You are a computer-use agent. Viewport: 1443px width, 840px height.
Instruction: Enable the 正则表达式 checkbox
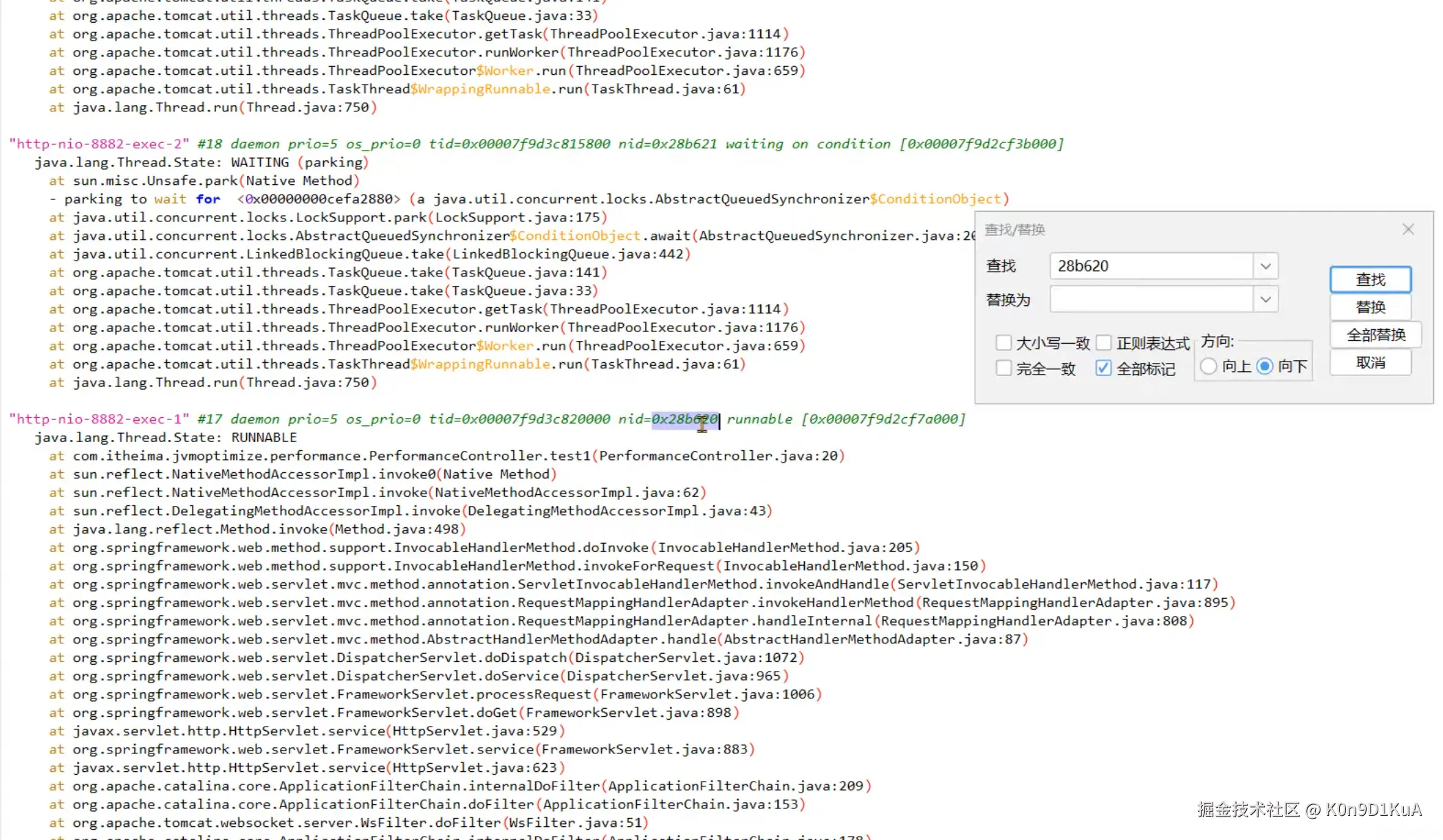1104,342
